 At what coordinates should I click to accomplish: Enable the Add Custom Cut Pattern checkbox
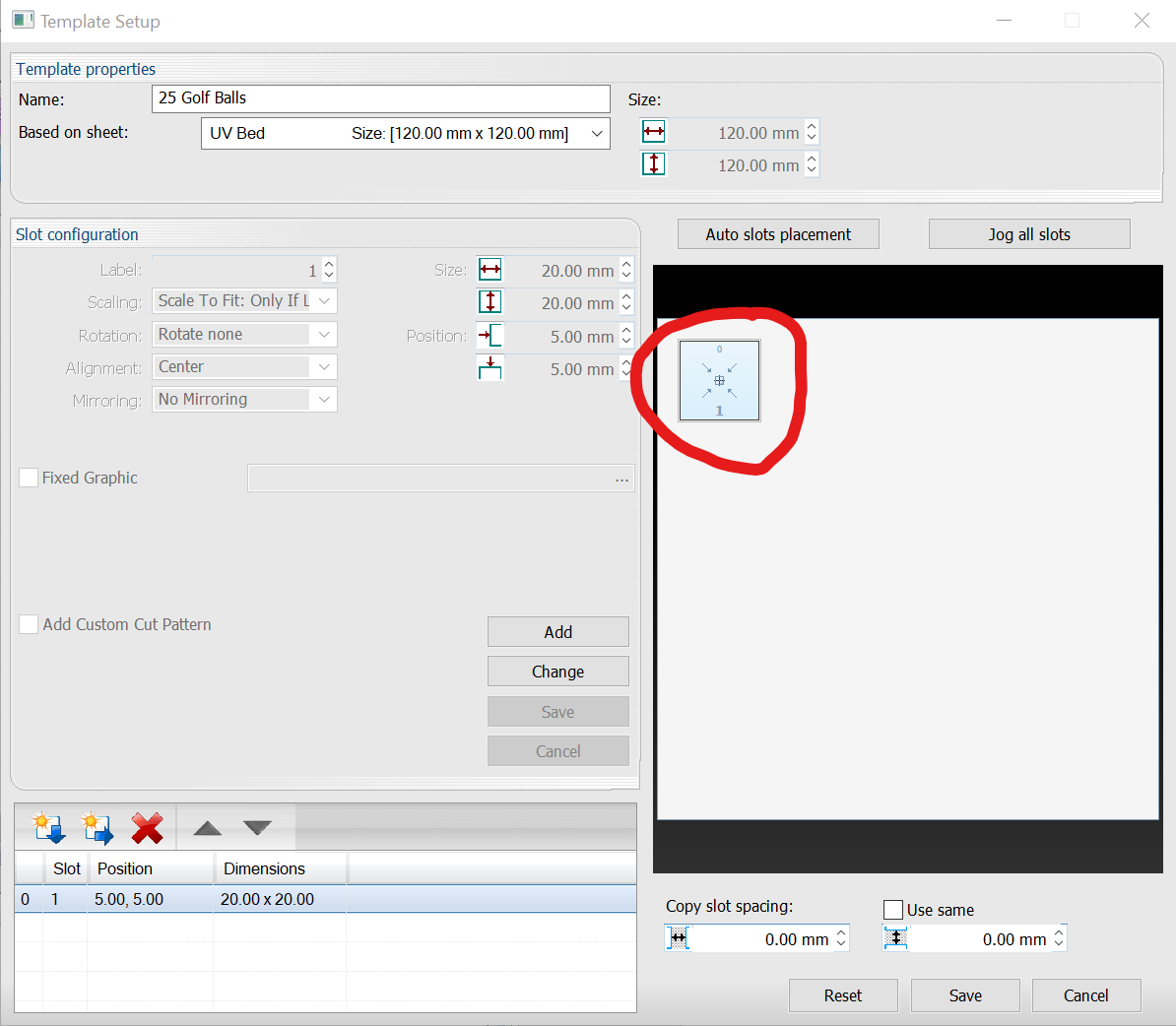29,624
